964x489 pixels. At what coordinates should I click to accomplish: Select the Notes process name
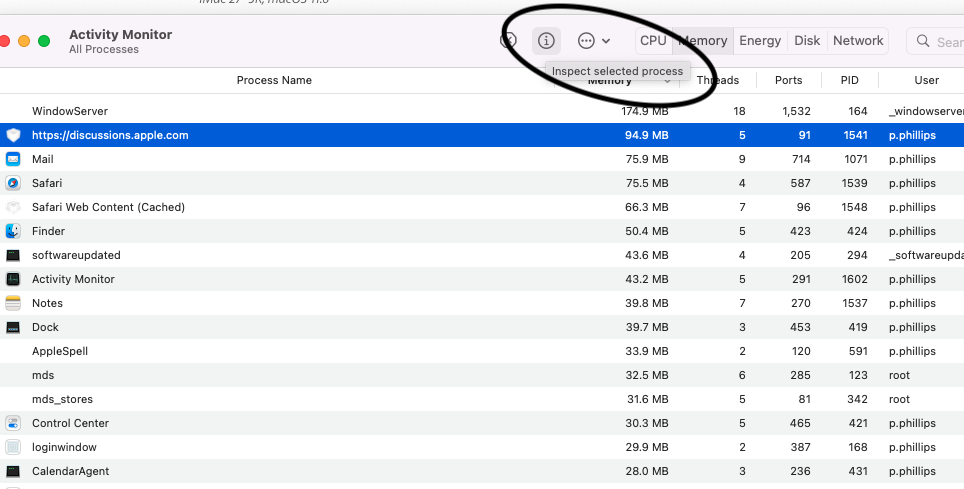(x=47, y=303)
